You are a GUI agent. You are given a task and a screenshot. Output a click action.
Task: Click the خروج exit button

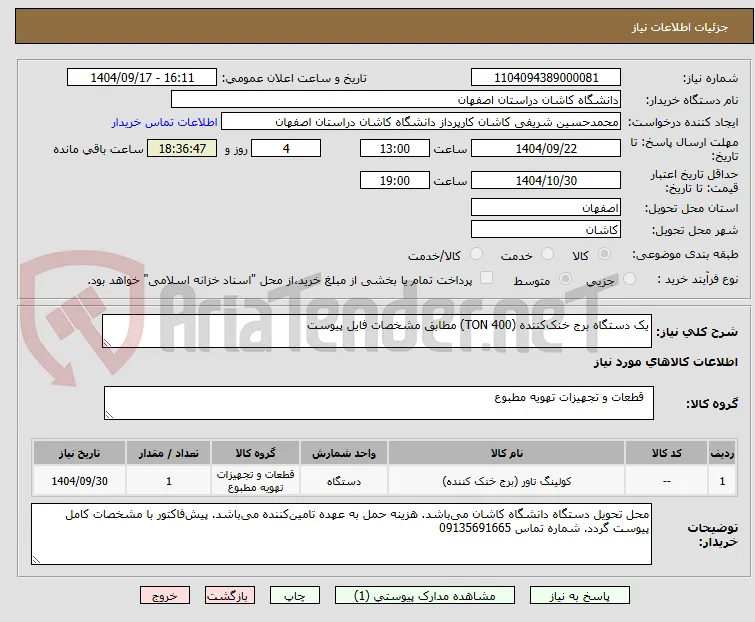pyautogui.click(x=165, y=596)
